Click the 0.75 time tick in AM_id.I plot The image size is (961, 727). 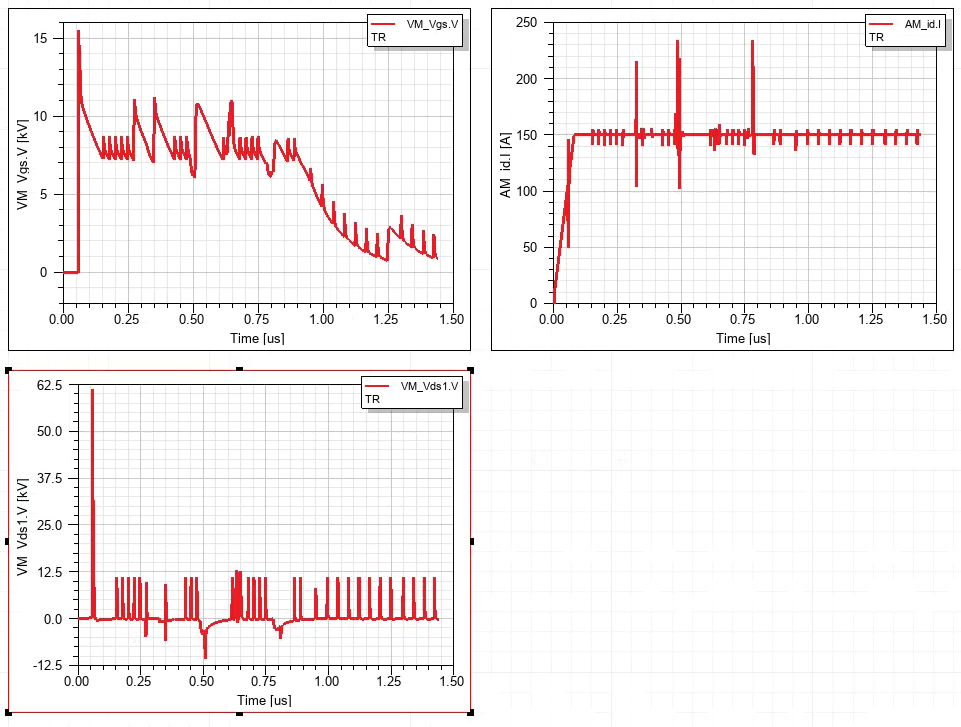tap(743, 319)
